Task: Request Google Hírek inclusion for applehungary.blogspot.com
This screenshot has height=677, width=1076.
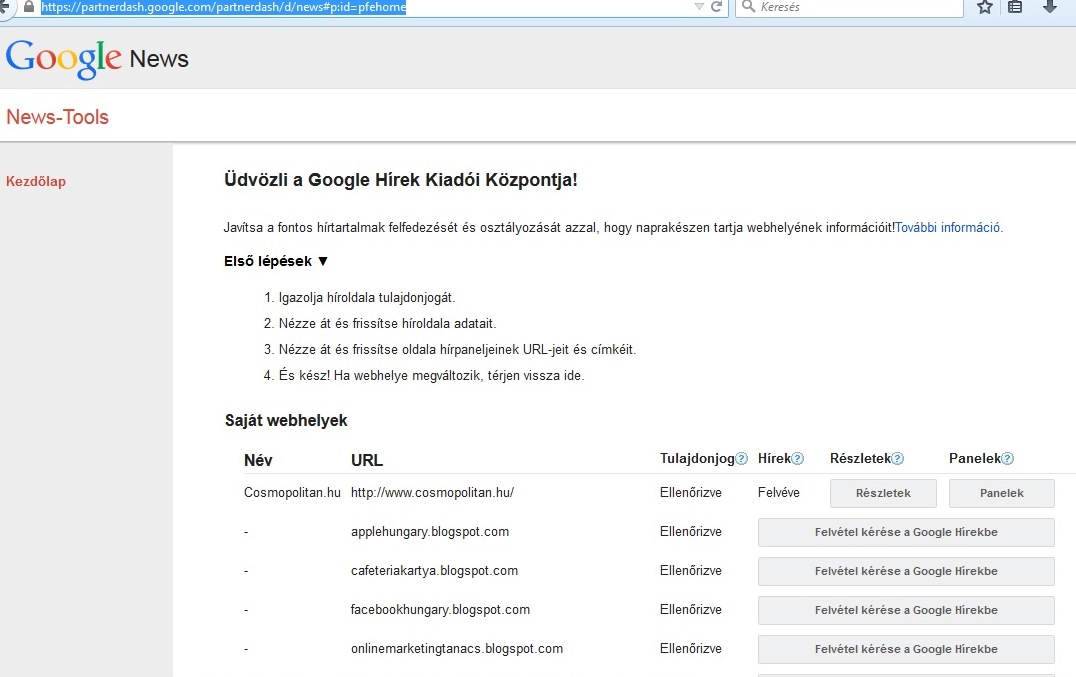Action: tap(906, 532)
